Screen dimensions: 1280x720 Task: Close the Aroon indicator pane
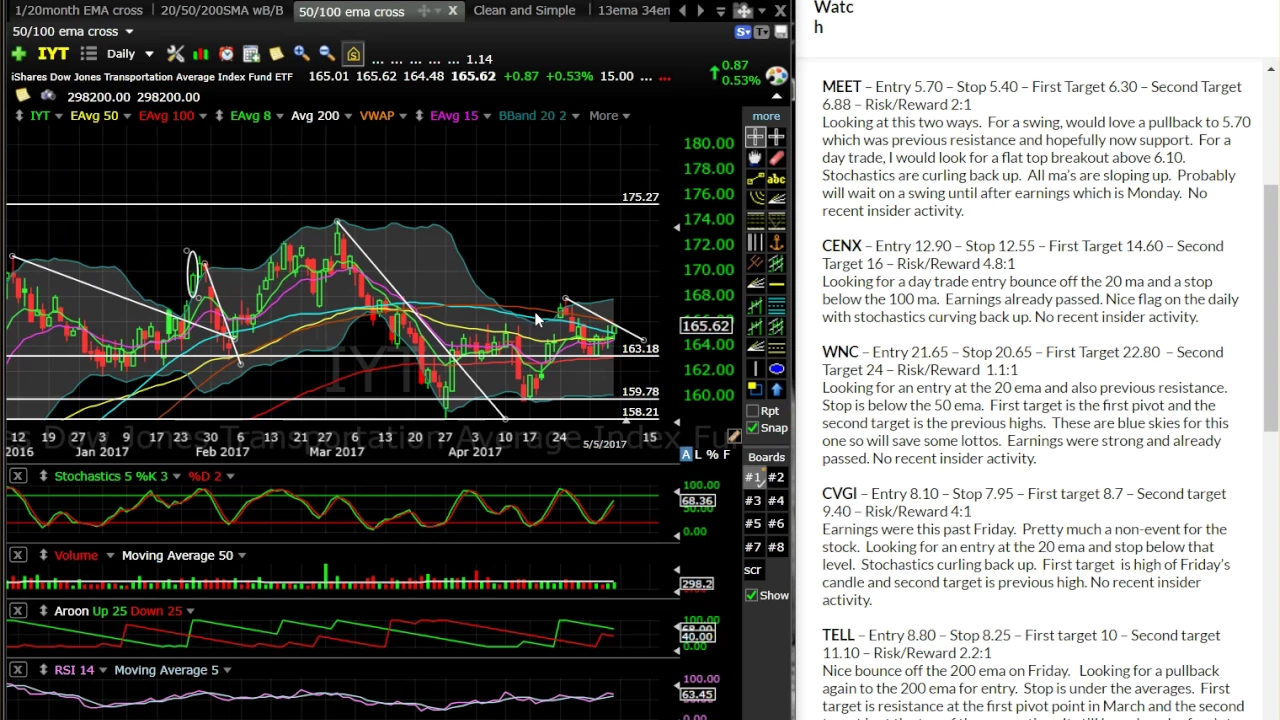pos(18,611)
